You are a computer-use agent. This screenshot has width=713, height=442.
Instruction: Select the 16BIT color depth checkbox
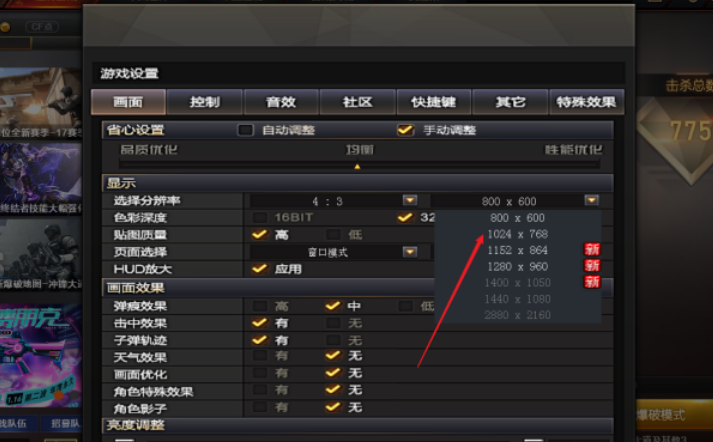(x=260, y=217)
